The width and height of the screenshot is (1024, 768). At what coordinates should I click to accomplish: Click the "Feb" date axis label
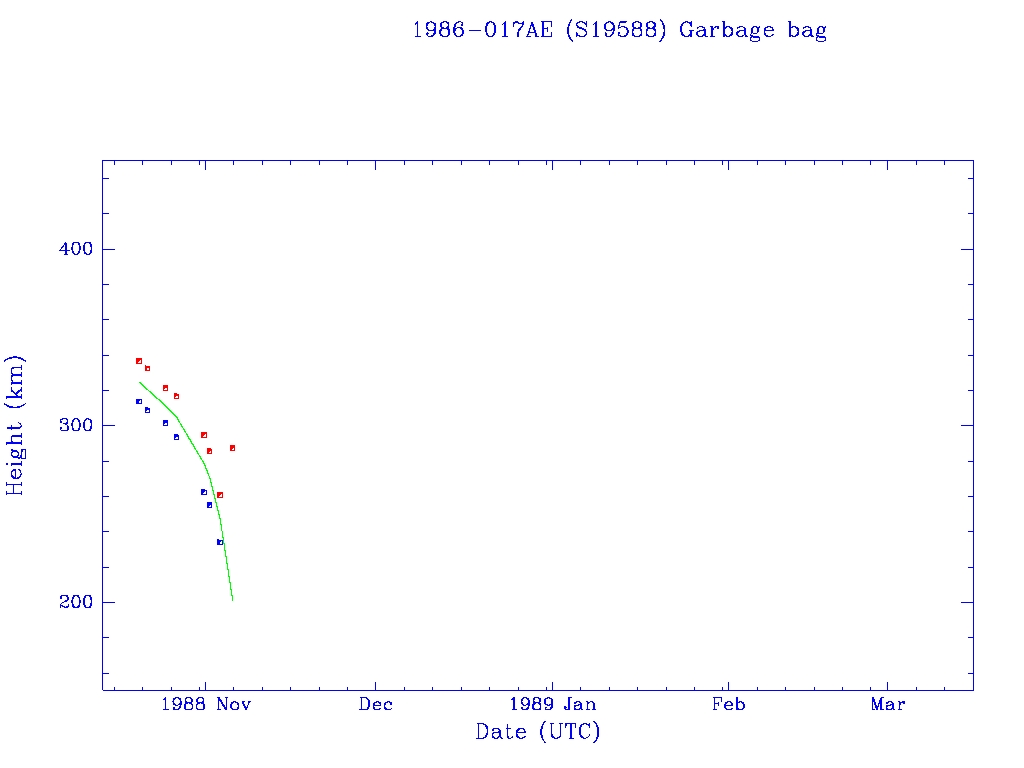728,704
